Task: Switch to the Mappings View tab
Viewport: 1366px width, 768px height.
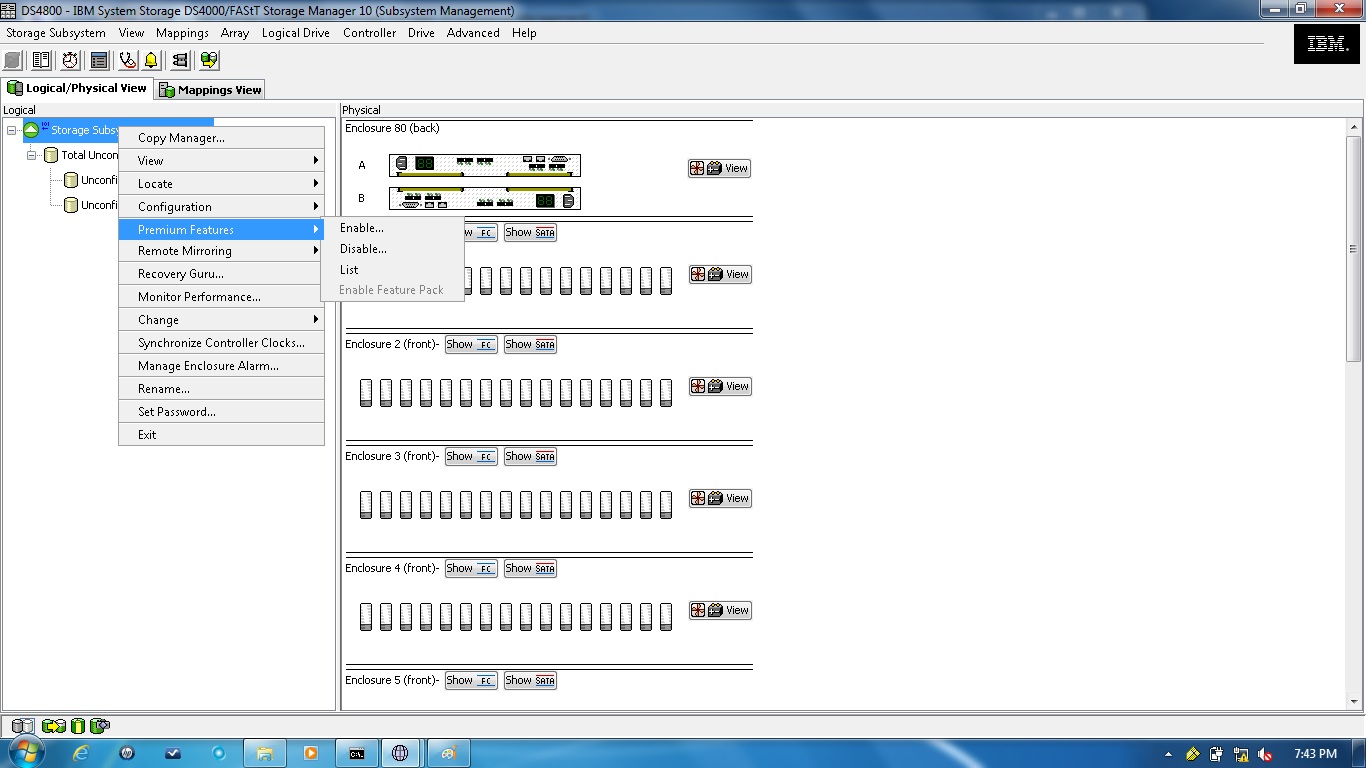Action: (x=210, y=89)
